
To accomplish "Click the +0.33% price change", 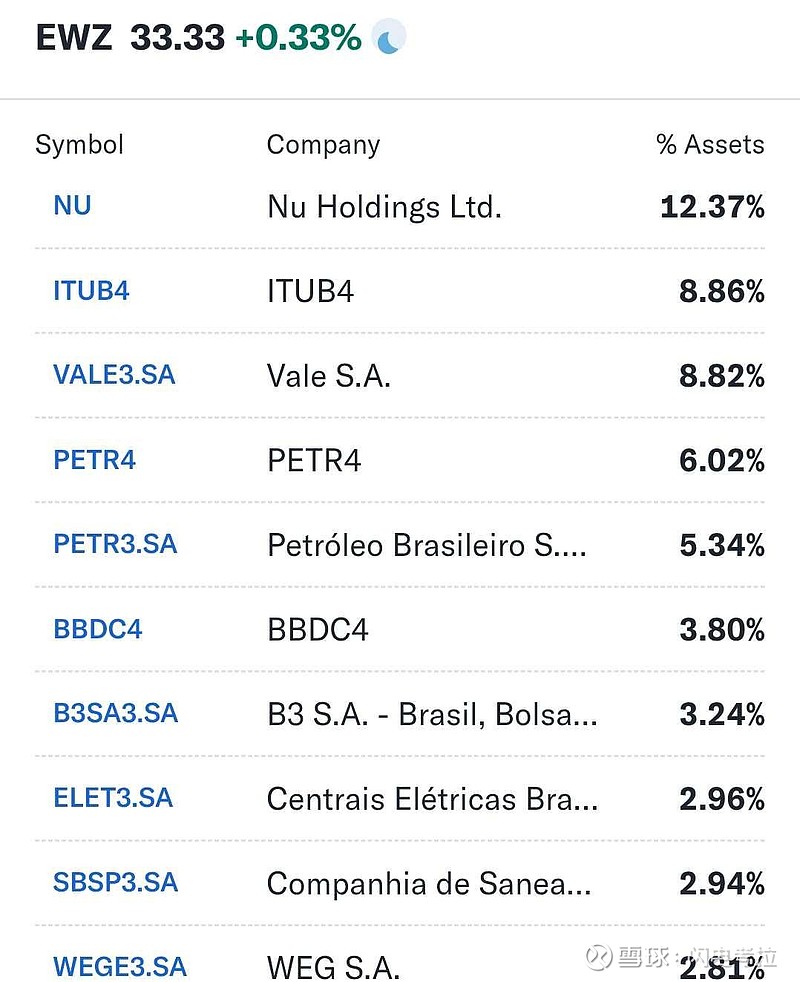I will 298,39.
